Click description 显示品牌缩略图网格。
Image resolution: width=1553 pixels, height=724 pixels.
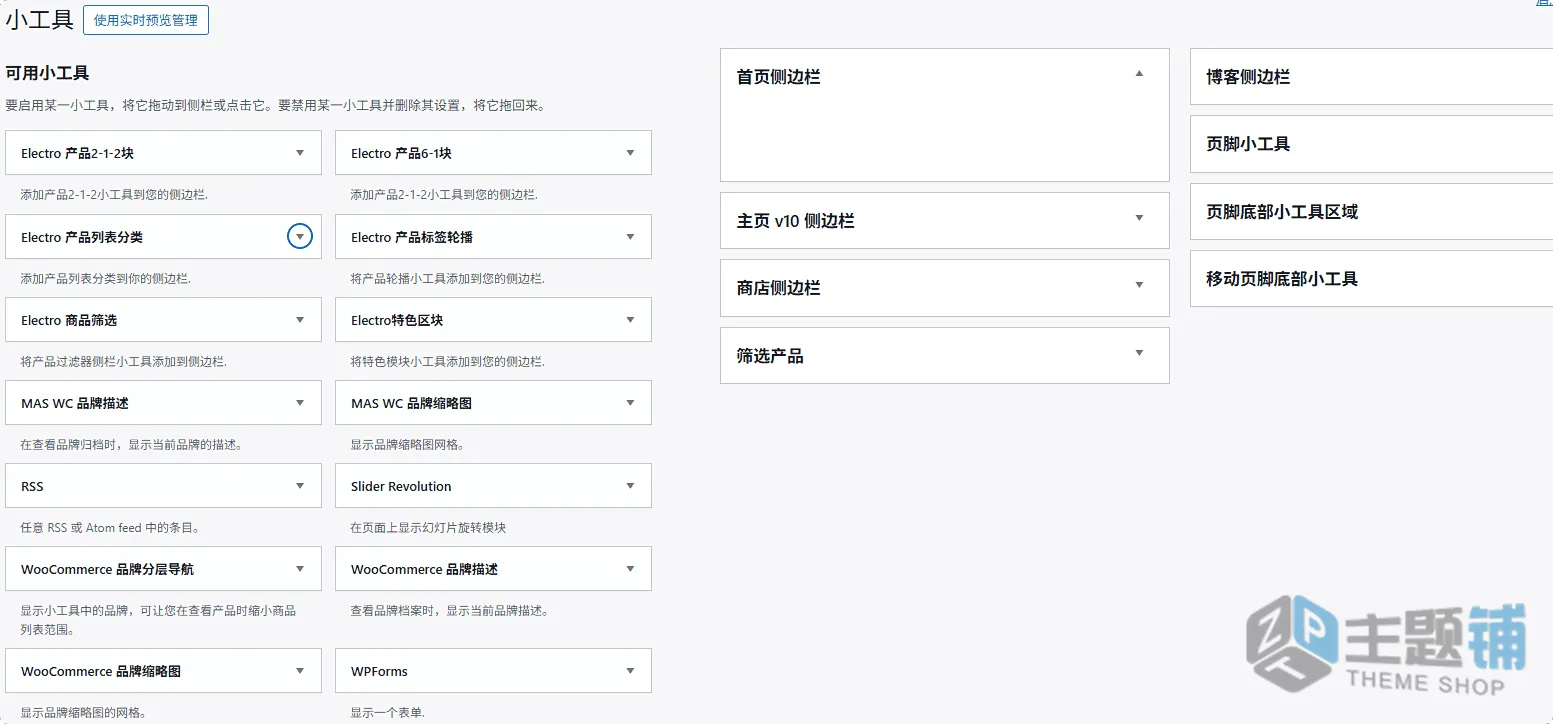[x=407, y=444]
